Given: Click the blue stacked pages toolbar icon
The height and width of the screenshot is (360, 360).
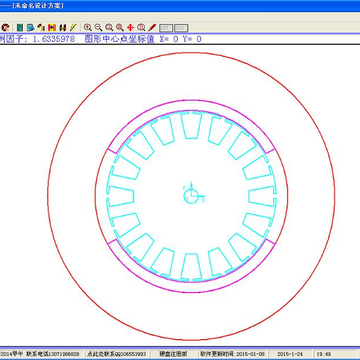Looking at the screenshot, I should (x=31, y=27).
